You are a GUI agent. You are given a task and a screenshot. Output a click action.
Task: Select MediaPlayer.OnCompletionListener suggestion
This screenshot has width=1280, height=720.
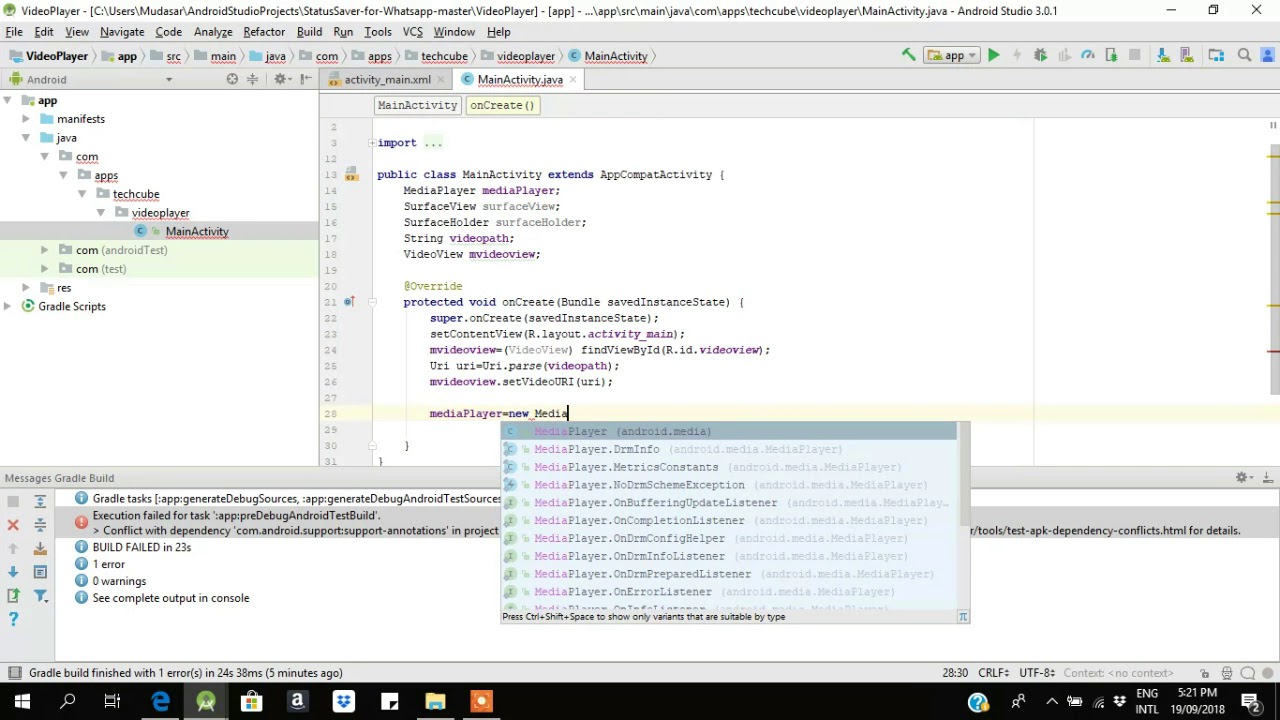tap(730, 521)
